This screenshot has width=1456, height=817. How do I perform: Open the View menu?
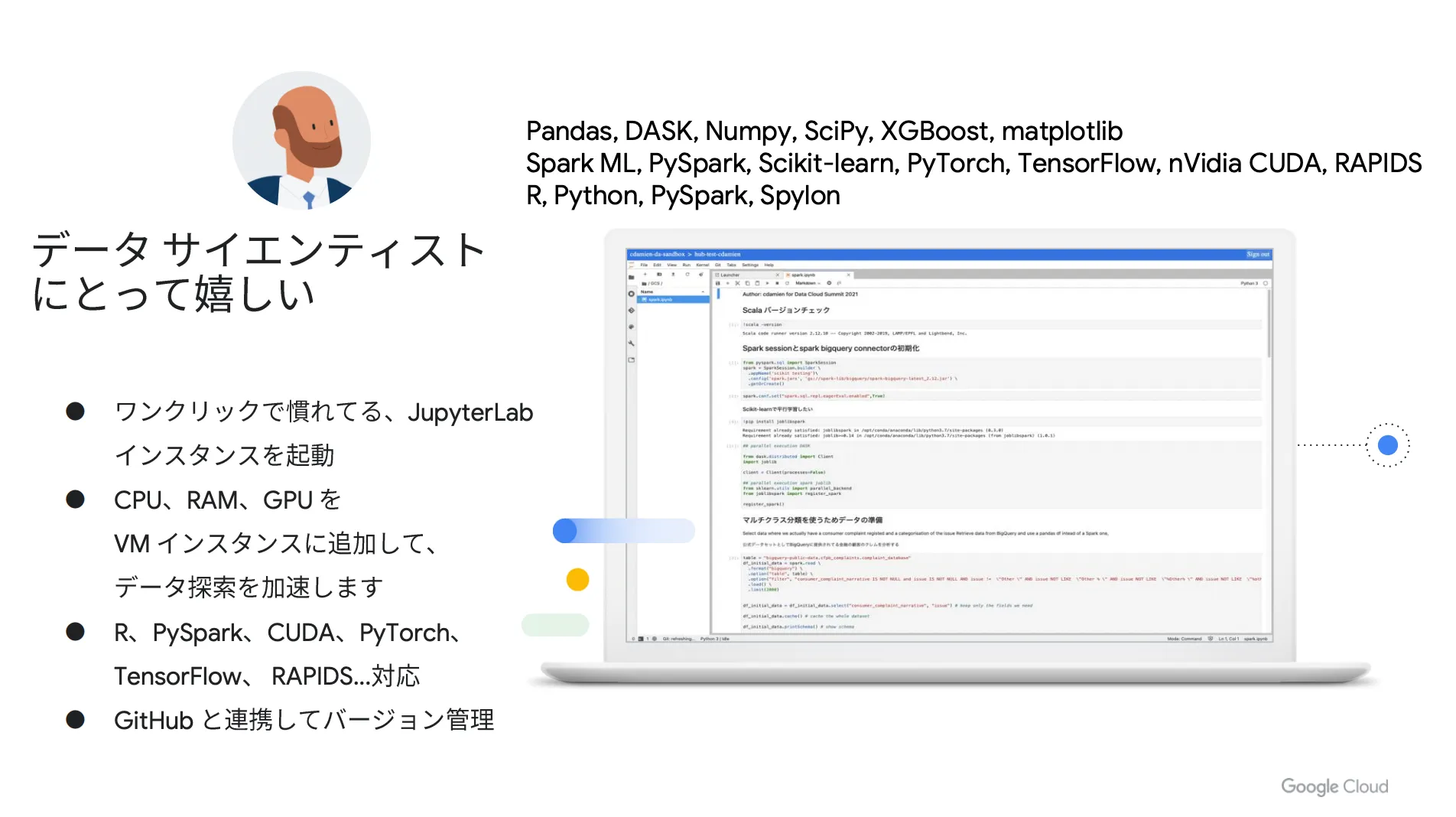[x=672, y=265]
